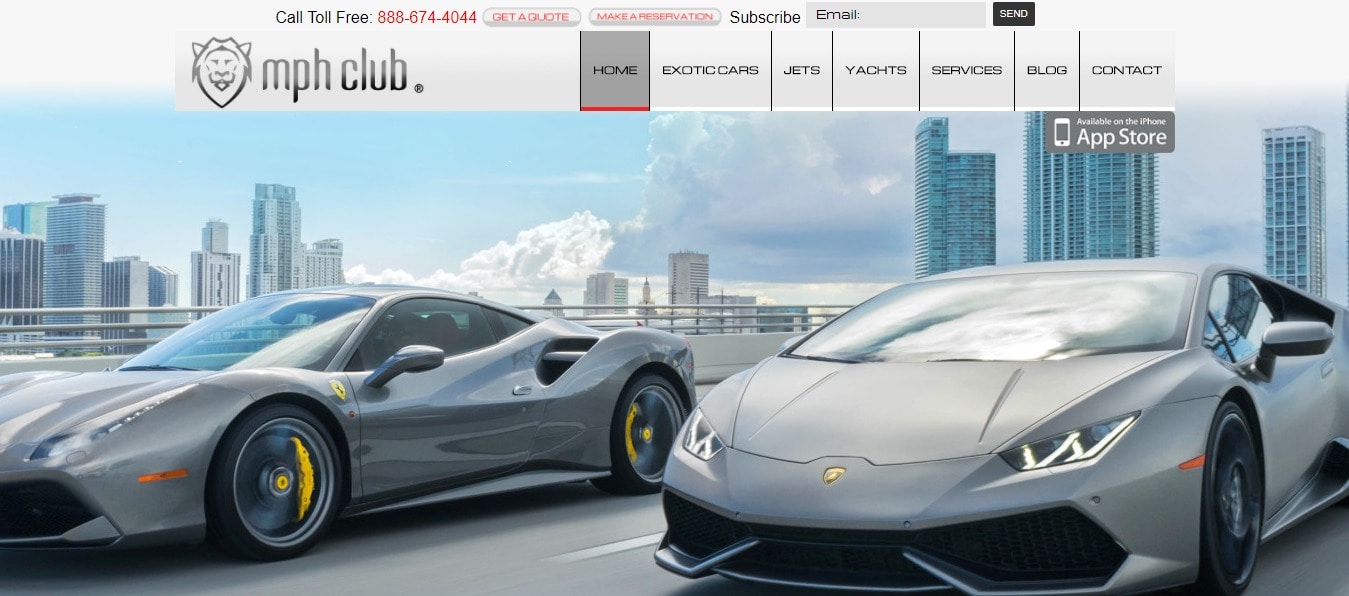Image resolution: width=1349 pixels, height=596 pixels.
Task: Open the Contact page
Action: click(1127, 70)
